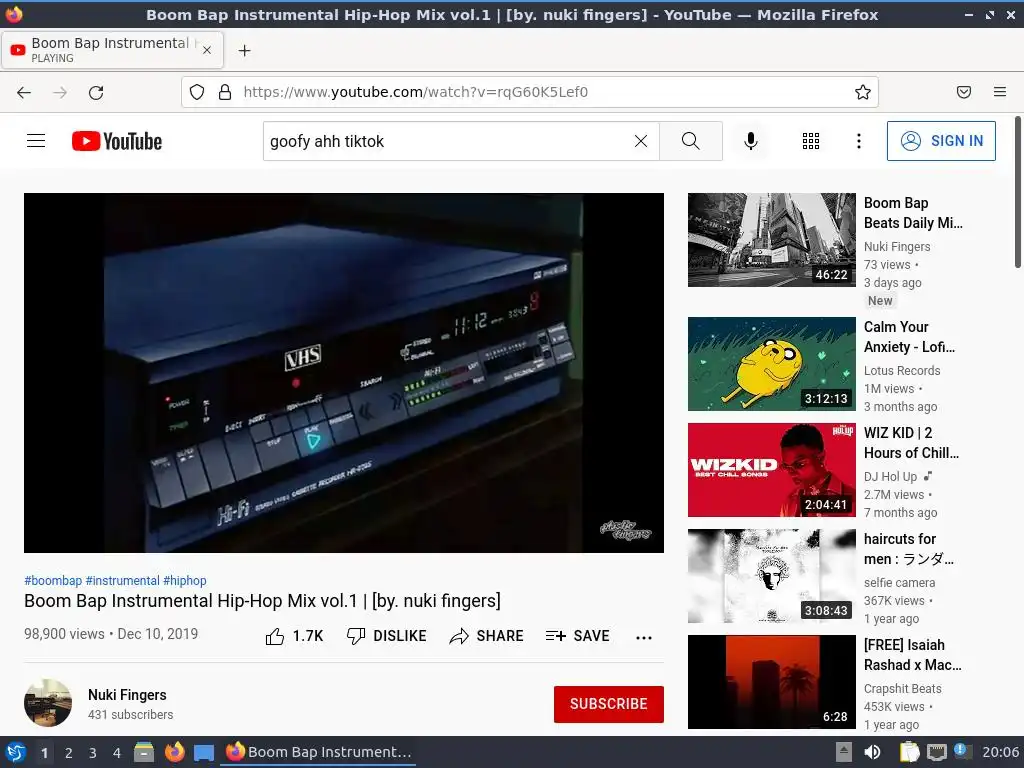The height and width of the screenshot is (768, 1024).
Task: Open the Firefox application menu
Action: pos(1000,92)
